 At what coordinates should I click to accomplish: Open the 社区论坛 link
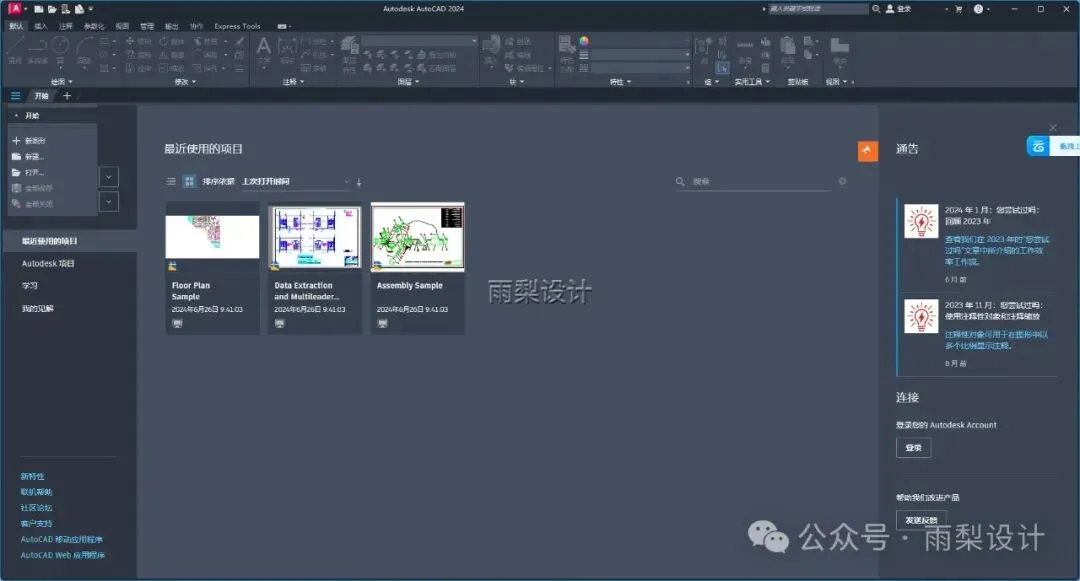[36, 508]
